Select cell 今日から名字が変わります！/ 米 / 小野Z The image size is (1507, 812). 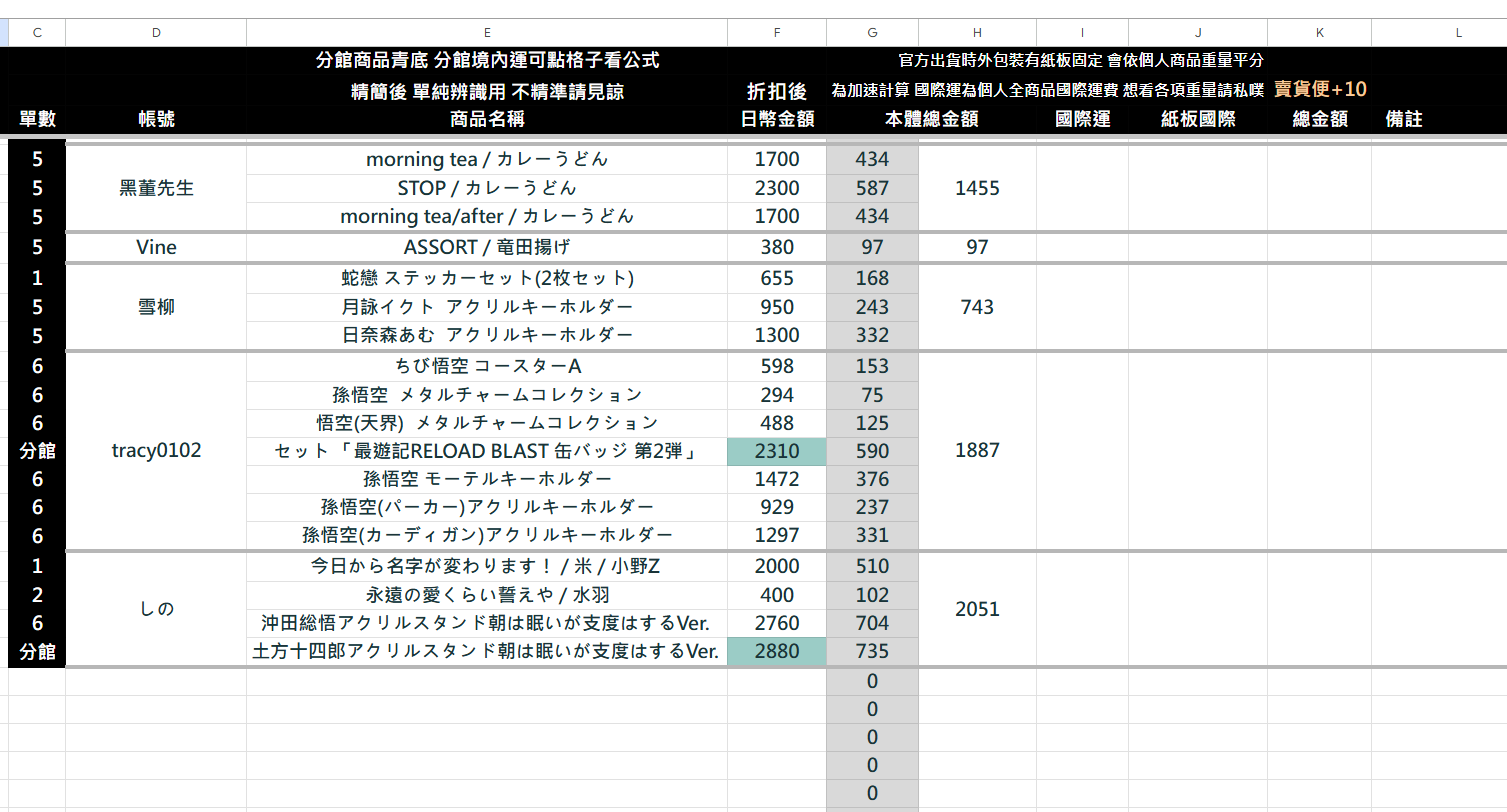click(487, 567)
